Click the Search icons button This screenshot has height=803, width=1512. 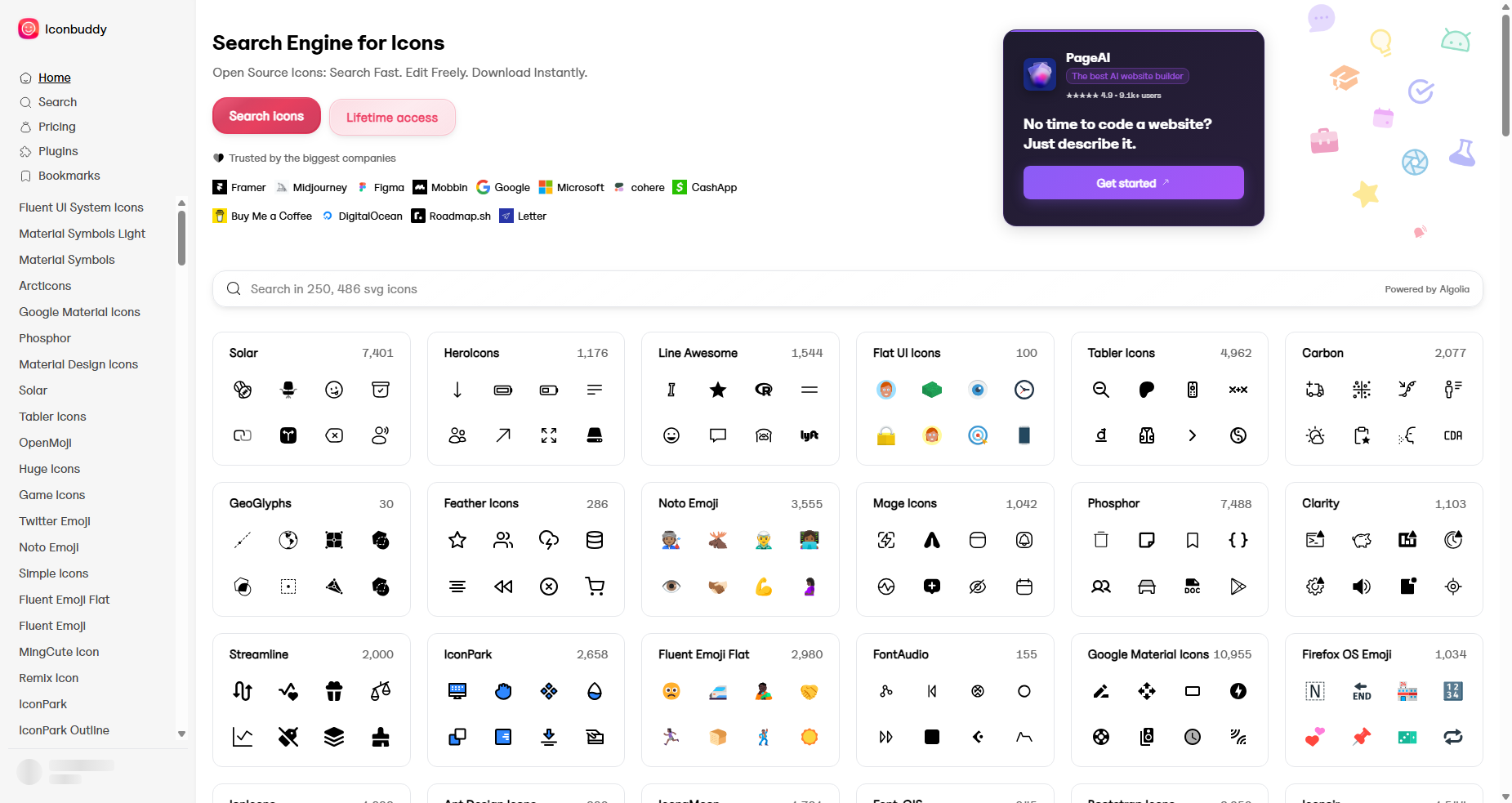coord(266,116)
